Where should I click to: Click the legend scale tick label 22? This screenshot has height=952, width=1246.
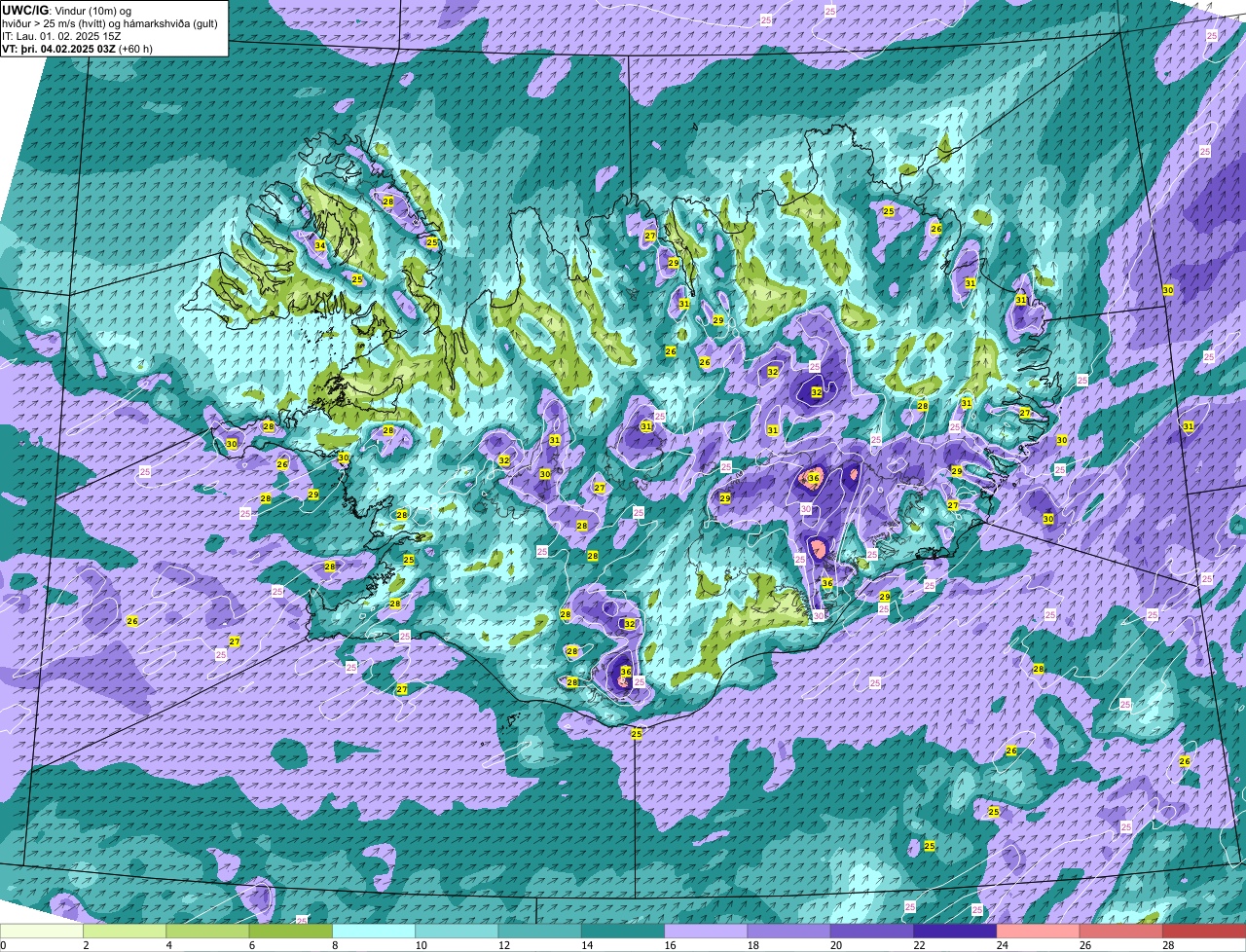point(917,945)
